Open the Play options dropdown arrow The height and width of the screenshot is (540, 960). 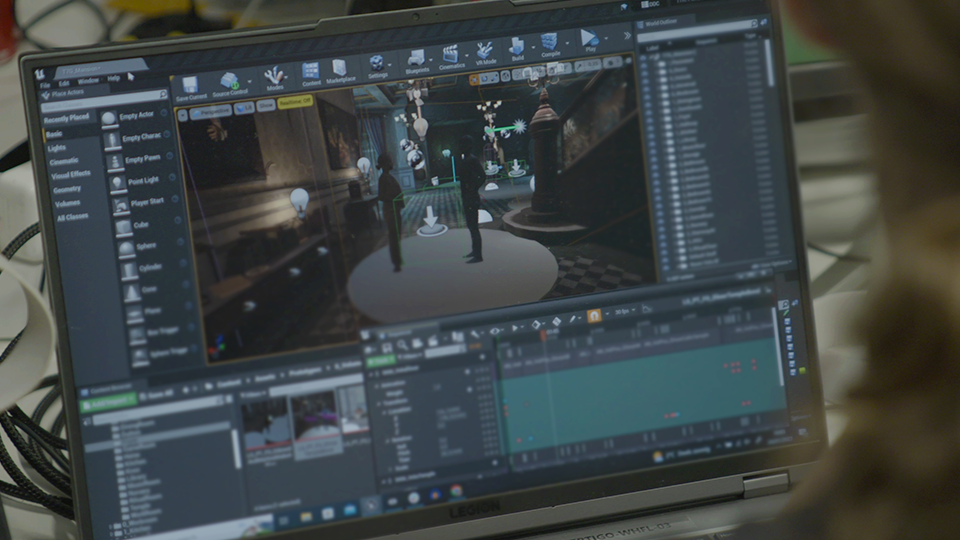pyautogui.click(x=607, y=38)
